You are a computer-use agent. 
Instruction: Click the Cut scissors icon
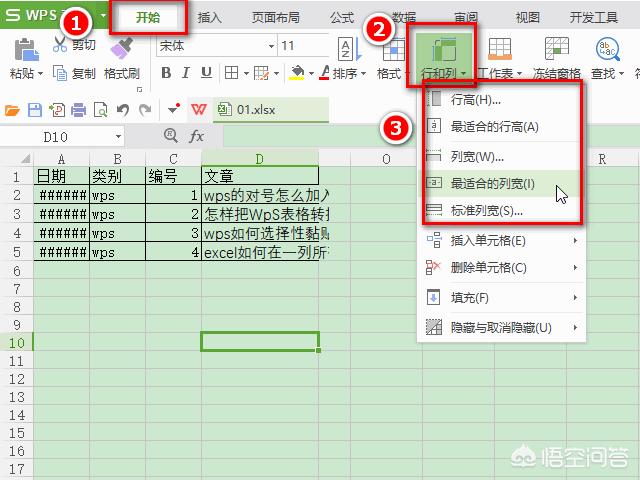[x=60, y=44]
